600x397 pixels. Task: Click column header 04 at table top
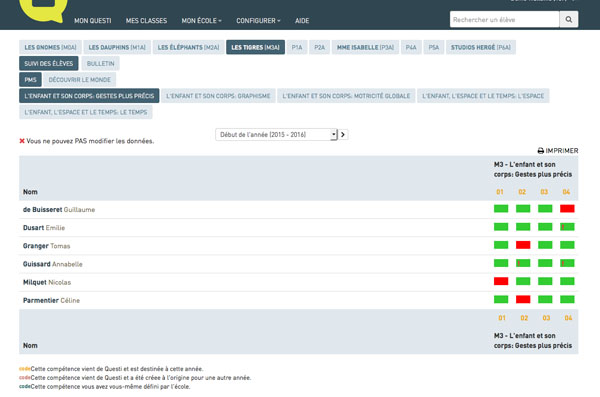pyautogui.click(x=566, y=192)
